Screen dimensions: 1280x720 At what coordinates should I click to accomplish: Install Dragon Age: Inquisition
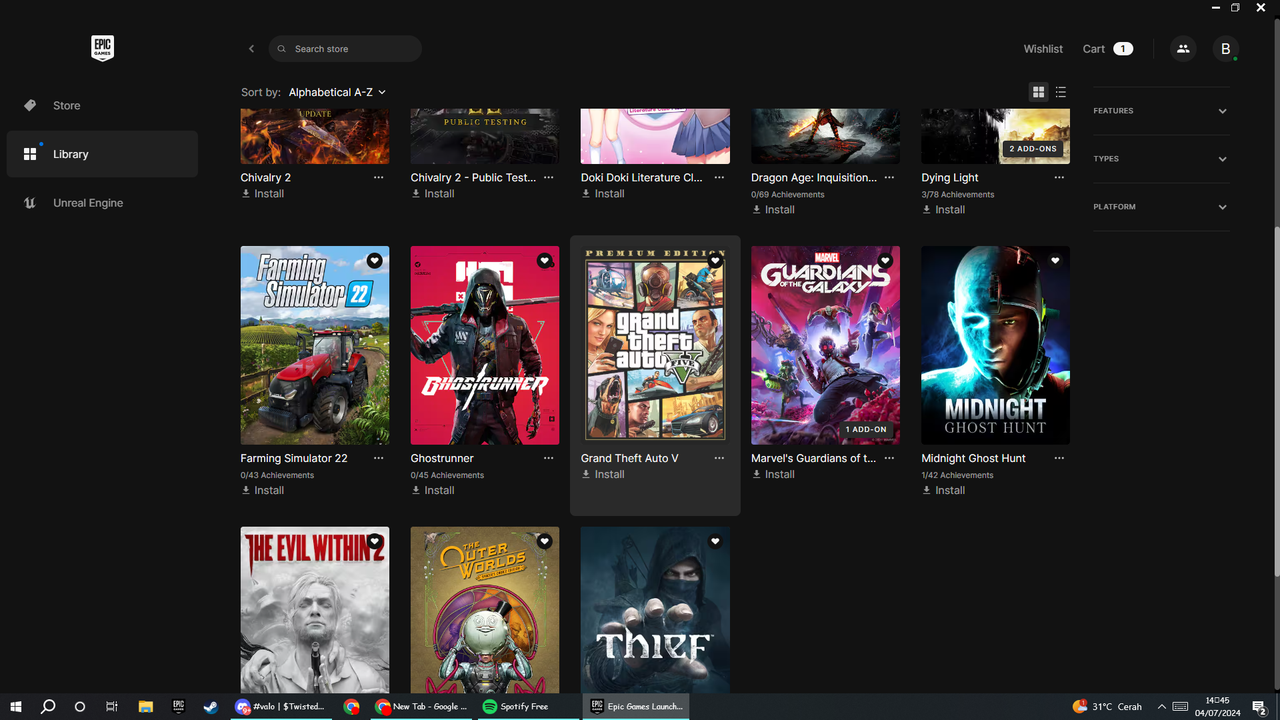point(773,210)
